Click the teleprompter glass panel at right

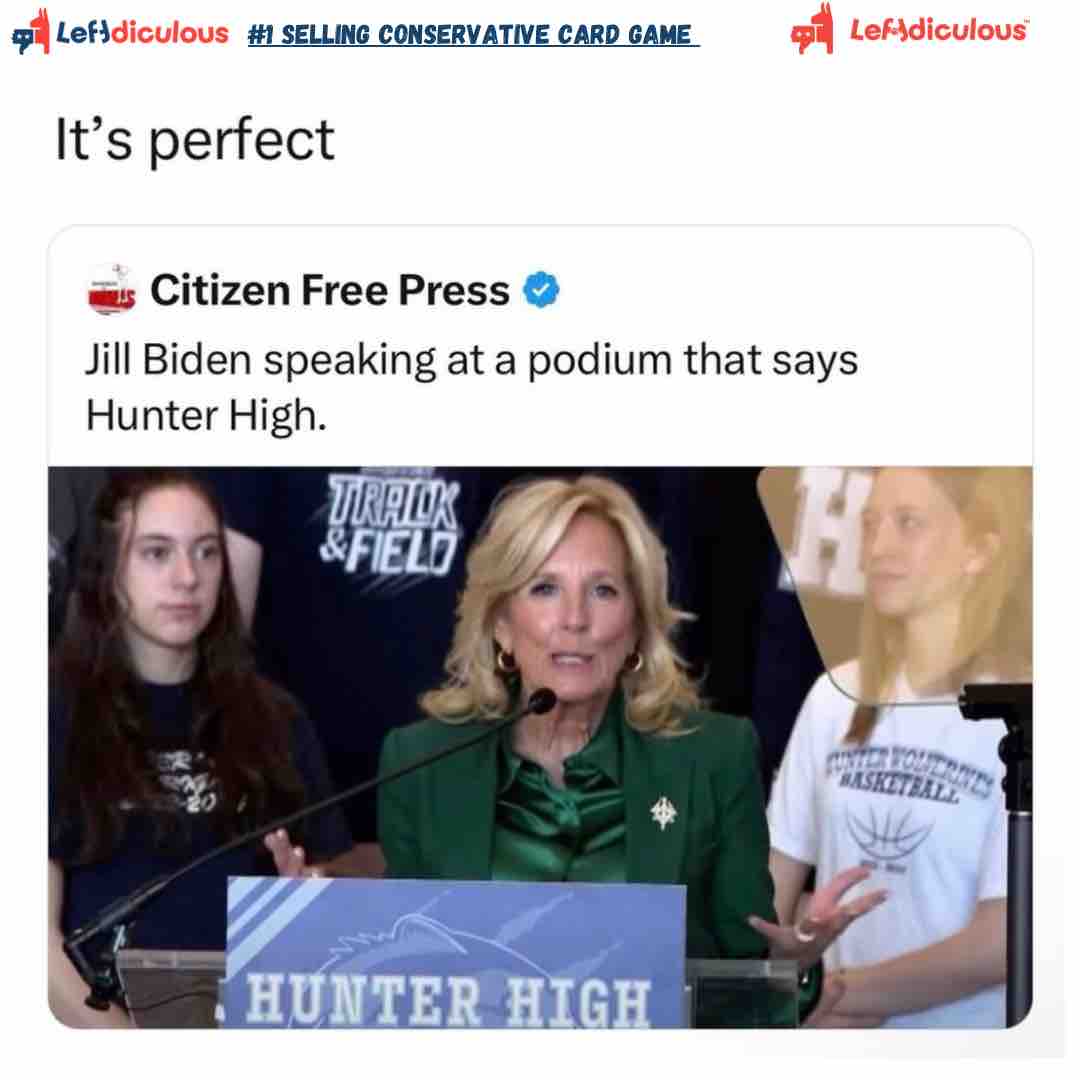[895, 584]
